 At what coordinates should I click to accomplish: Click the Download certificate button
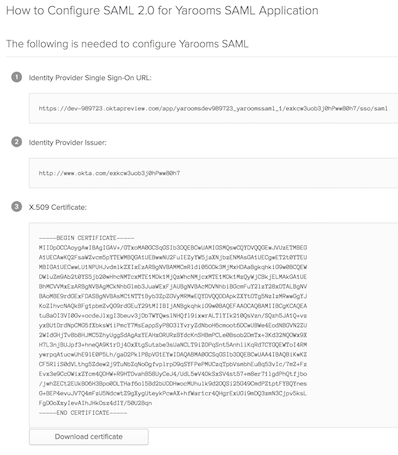click(x=89, y=437)
